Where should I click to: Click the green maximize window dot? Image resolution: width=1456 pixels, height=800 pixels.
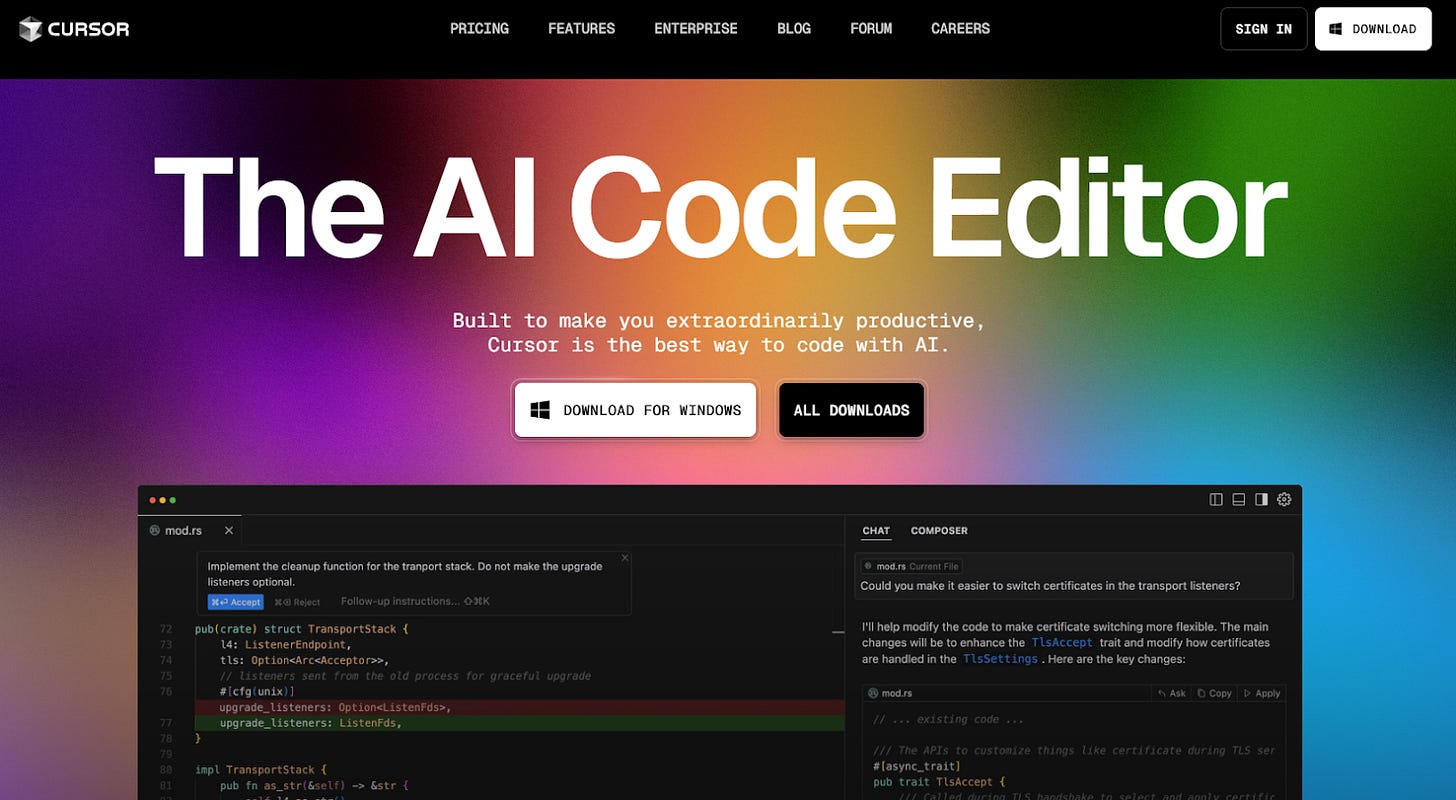[x=173, y=499]
